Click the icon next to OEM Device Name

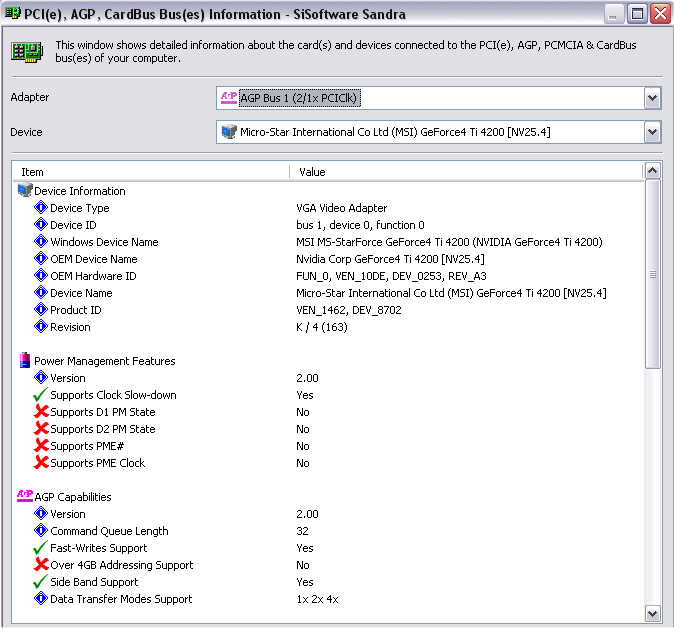(x=41, y=258)
